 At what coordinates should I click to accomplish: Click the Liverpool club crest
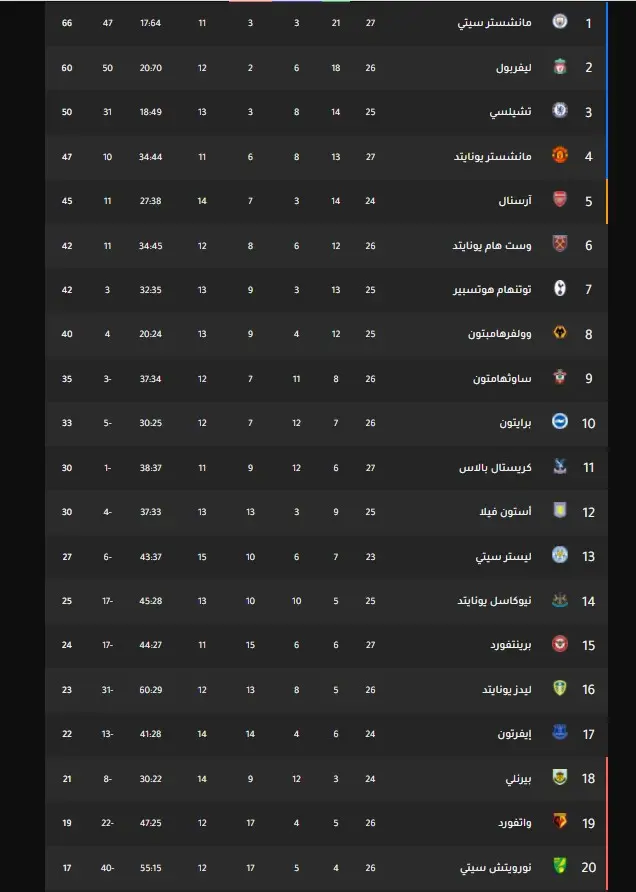(x=560, y=67)
